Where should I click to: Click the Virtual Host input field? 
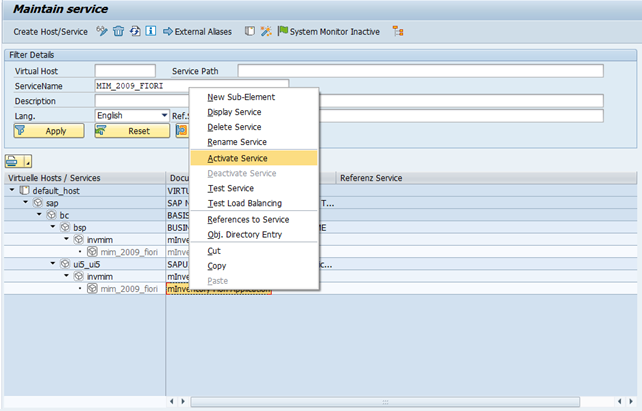coord(124,71)
